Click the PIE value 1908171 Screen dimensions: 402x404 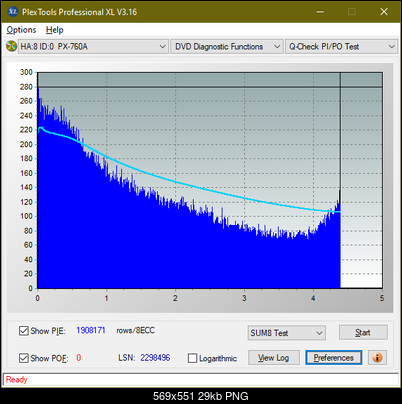(91, 330)
